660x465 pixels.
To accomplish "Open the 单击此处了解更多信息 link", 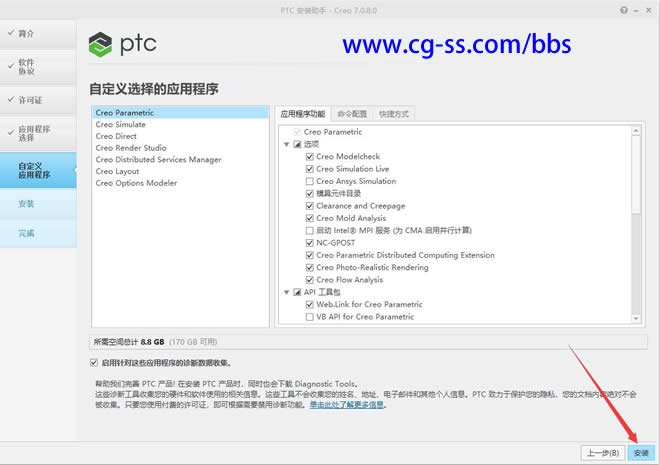I will [x=347, y=405].
